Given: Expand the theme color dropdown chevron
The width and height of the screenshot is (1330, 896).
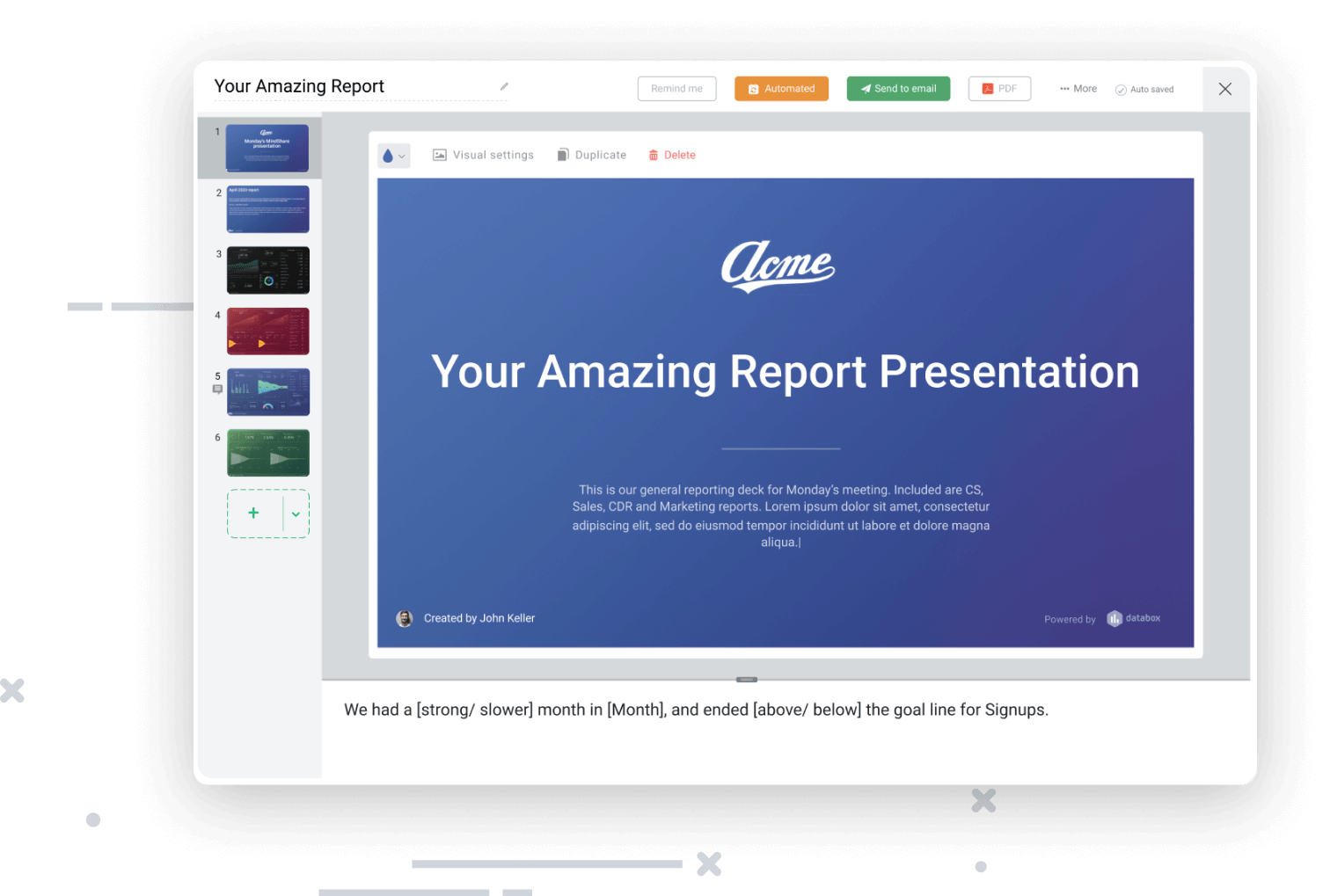Looking at the screenshot, I should (x=402, y=156).
